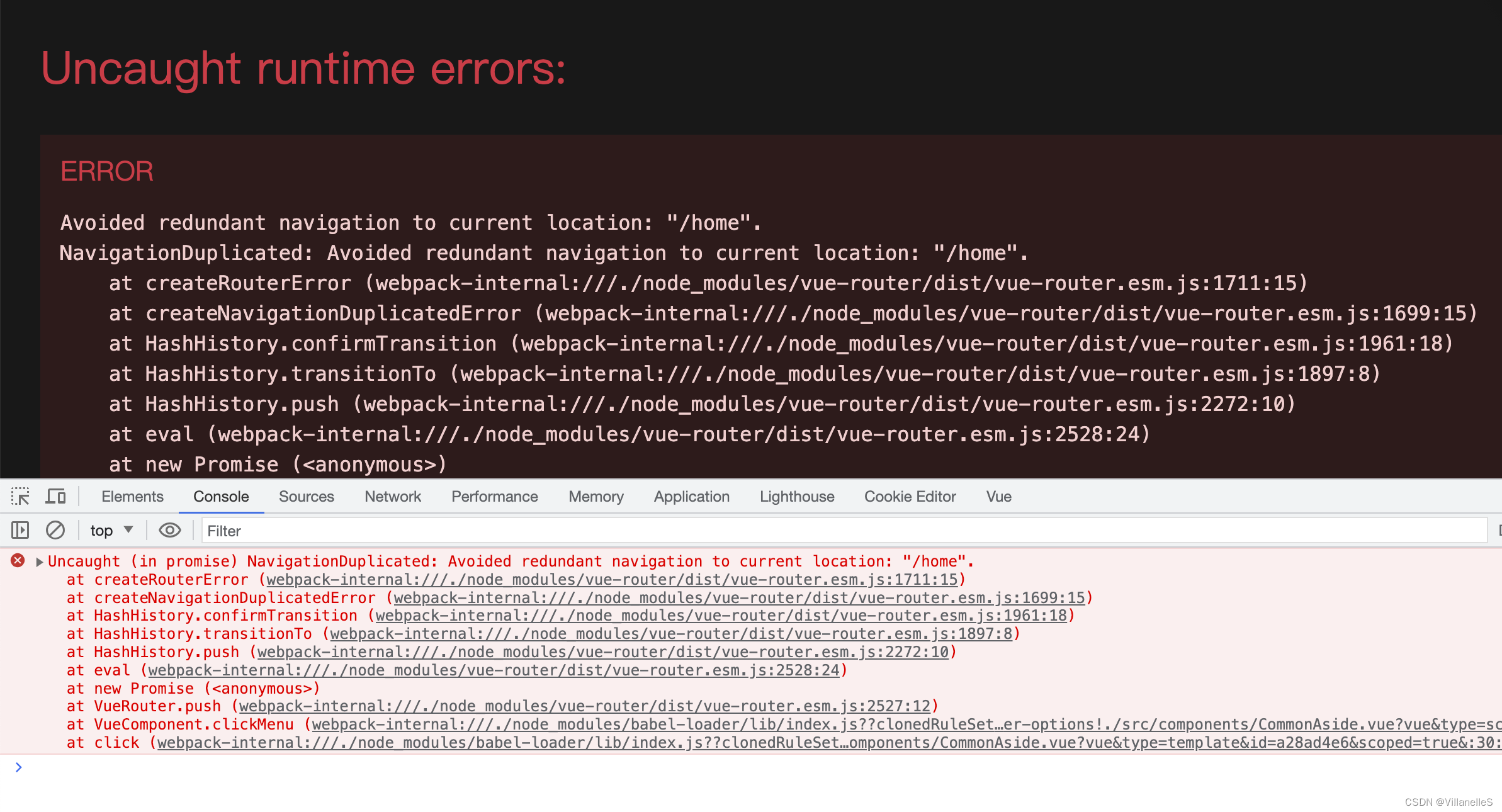The height and width of the screenshot is (812, 1502).
Task: Click the Console tab in DevTools
Action: pyautogui.click(x=222, y=496)
